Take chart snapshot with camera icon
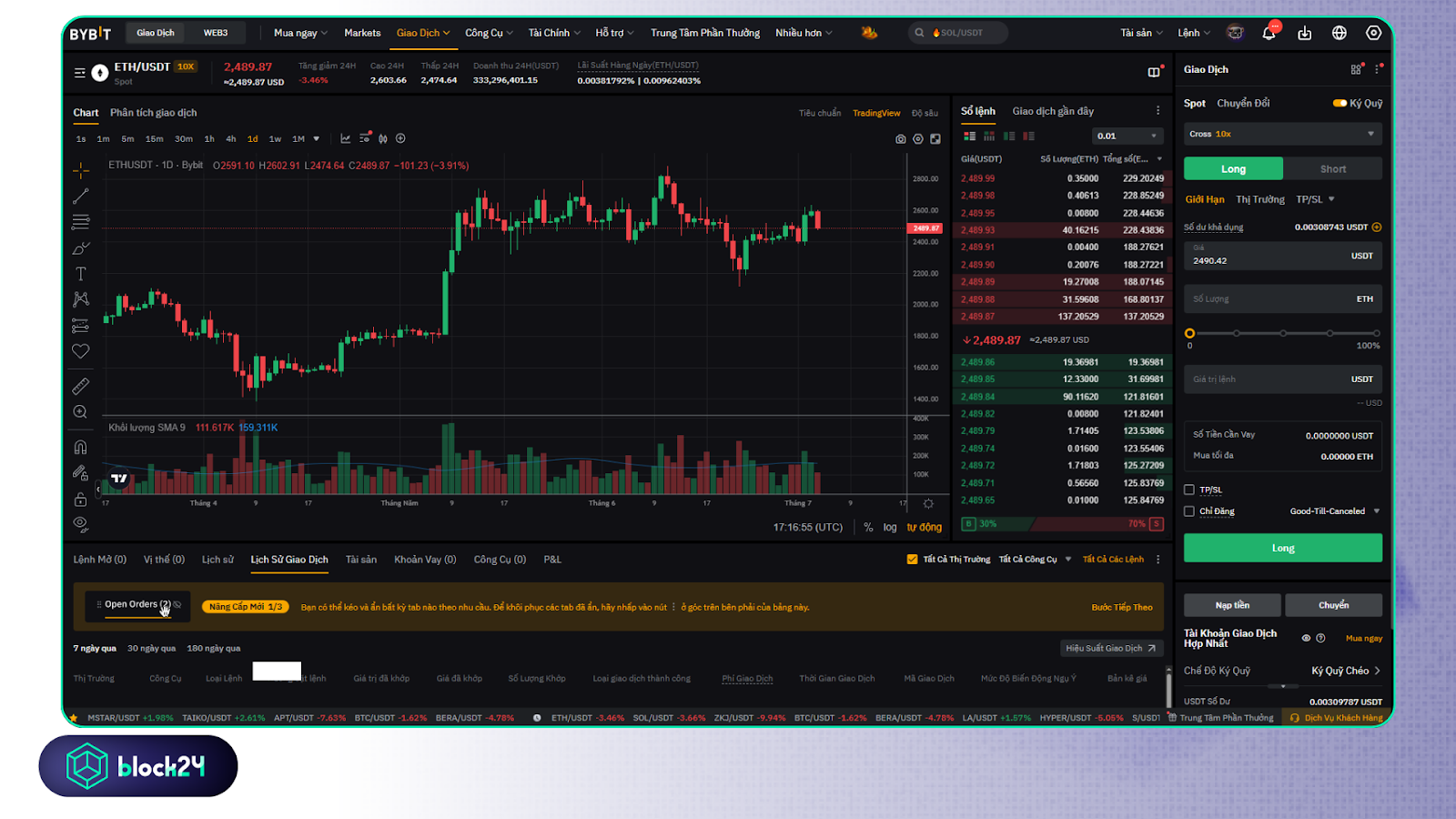This screenshot has height=819, width=1456. click(x=900, y=139)
